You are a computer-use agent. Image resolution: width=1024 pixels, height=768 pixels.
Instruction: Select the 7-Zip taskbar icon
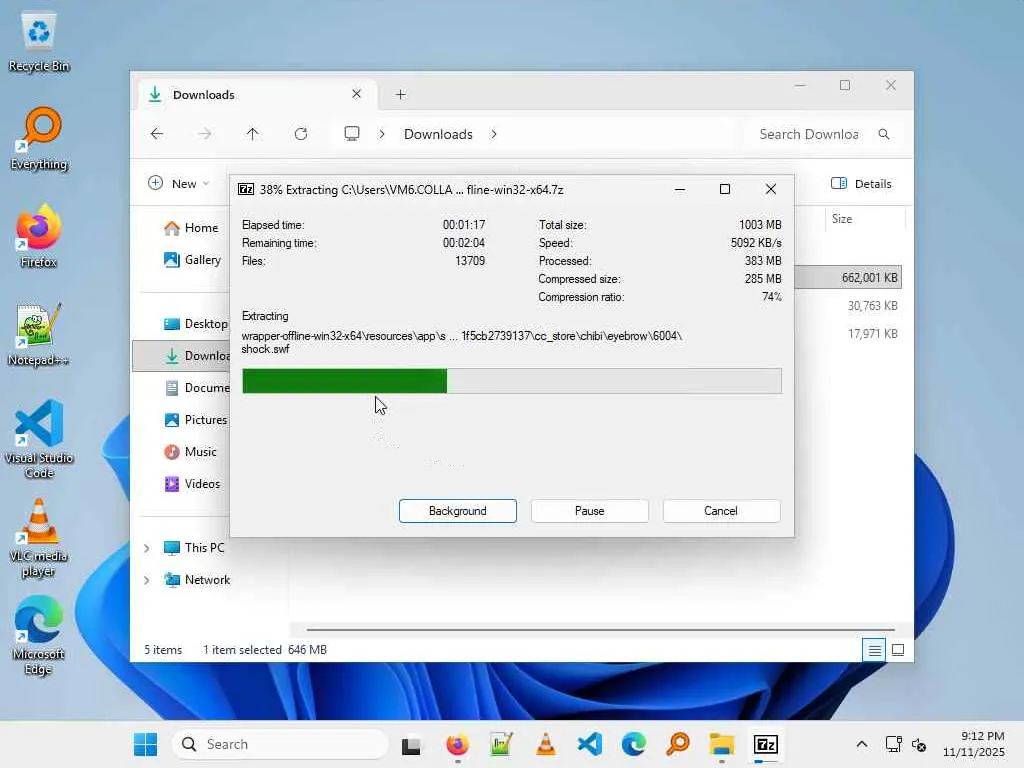pyautogui.click(x=765, y=744)
